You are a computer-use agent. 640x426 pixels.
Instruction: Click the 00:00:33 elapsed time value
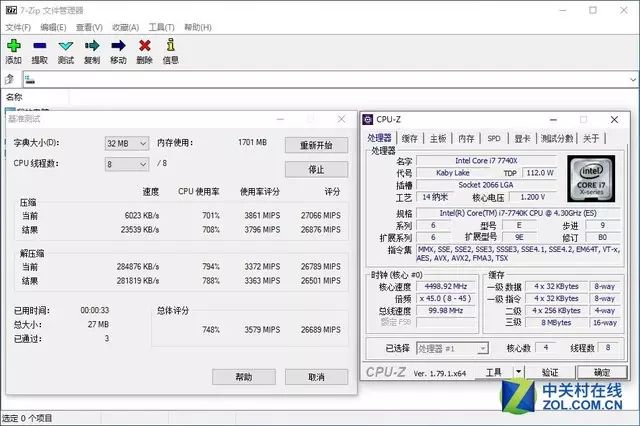click(x=95, y=310)
